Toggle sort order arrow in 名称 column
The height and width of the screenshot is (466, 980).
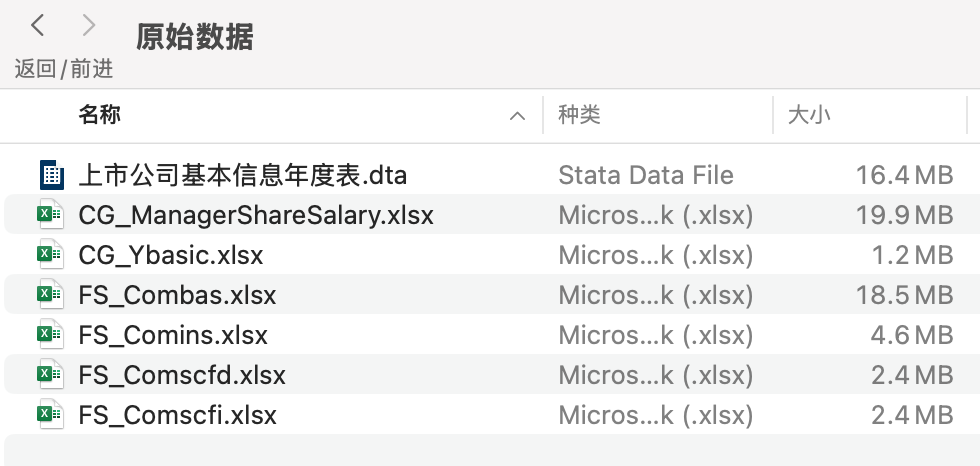pyautogui.click(x=517, y=116)
